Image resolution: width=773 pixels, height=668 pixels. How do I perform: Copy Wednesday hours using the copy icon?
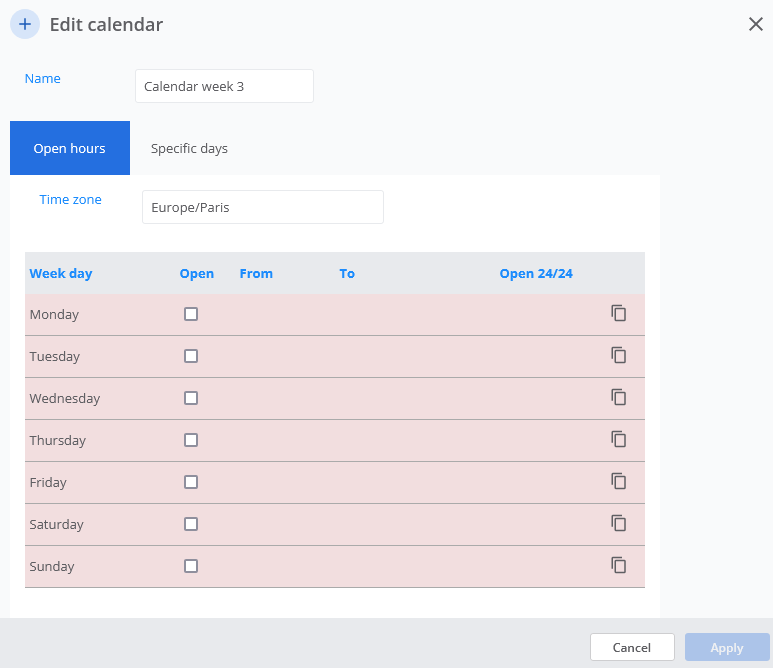pyautogui.click(x=619, y=397)
